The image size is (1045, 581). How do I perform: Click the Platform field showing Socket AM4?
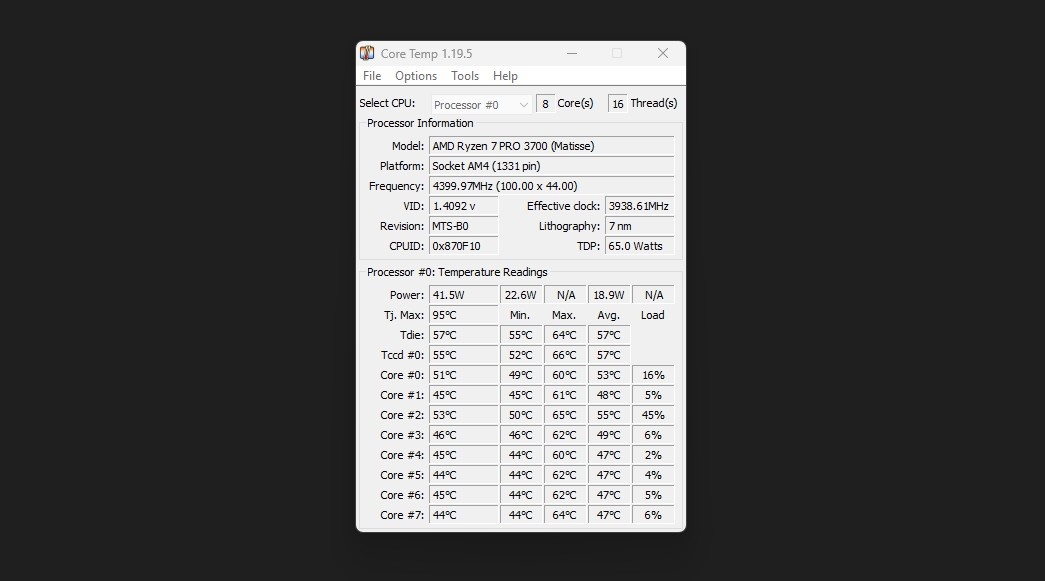[x=550, y=166]
